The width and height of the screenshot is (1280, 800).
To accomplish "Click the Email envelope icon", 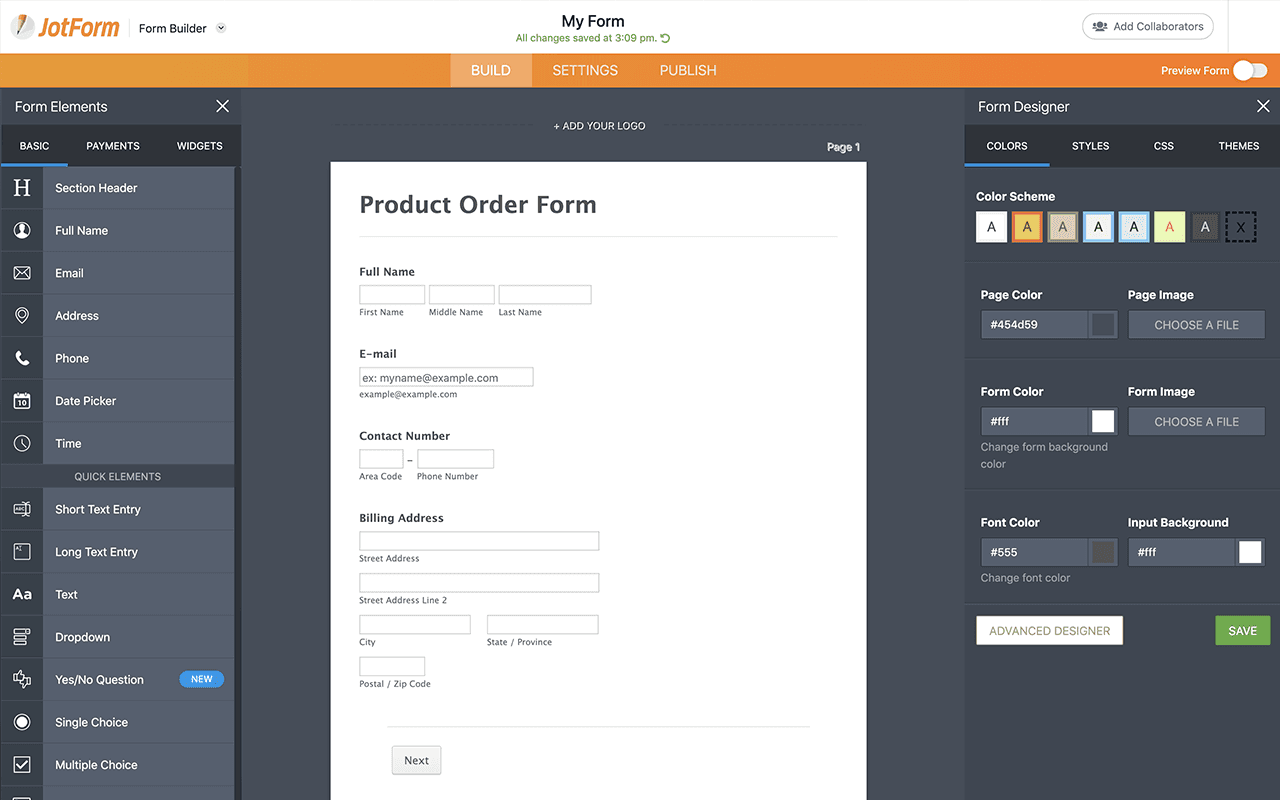I will click(x=22, y=273).
